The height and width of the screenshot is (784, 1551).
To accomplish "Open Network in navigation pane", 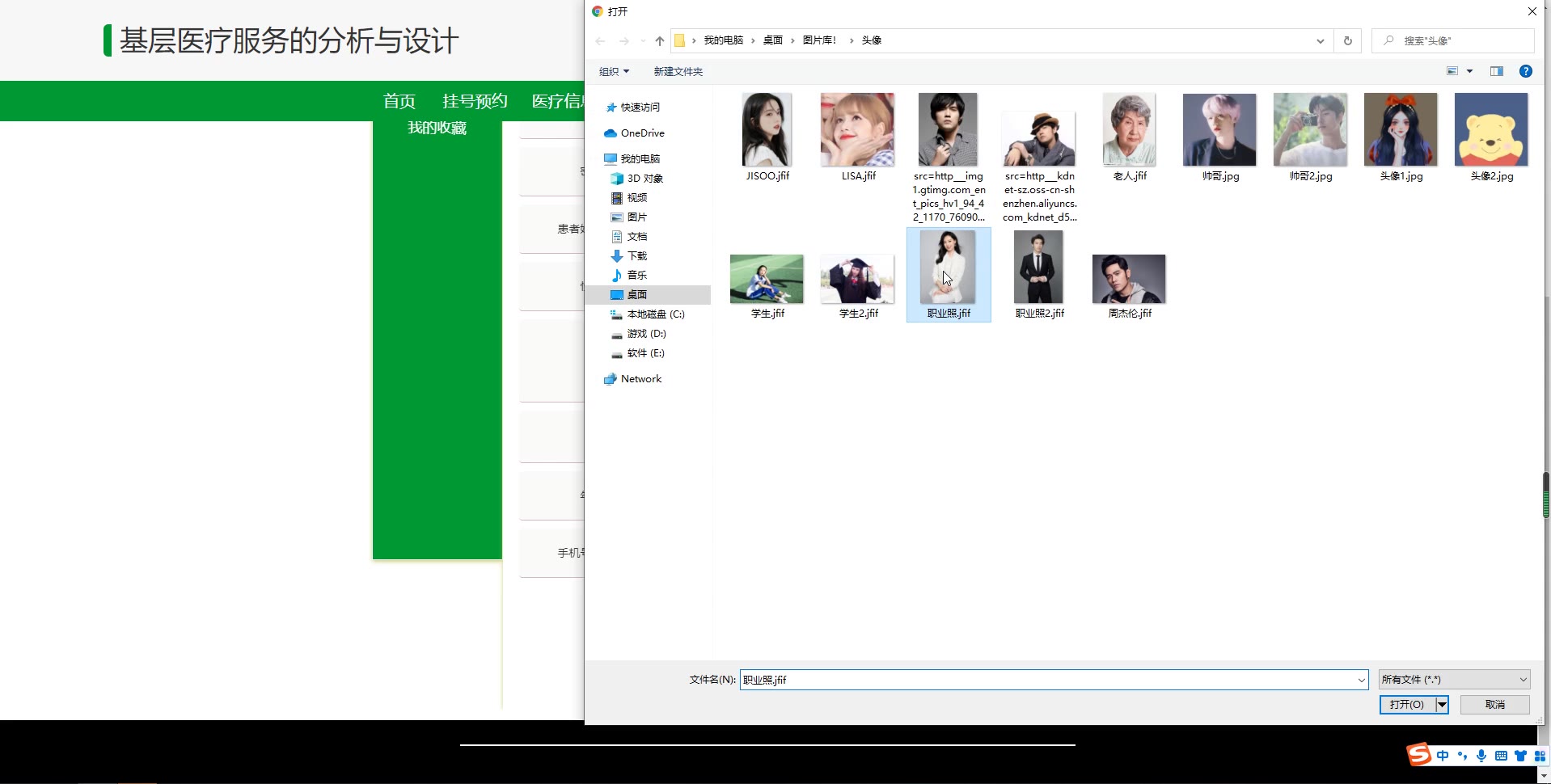I will coord(640,378).
